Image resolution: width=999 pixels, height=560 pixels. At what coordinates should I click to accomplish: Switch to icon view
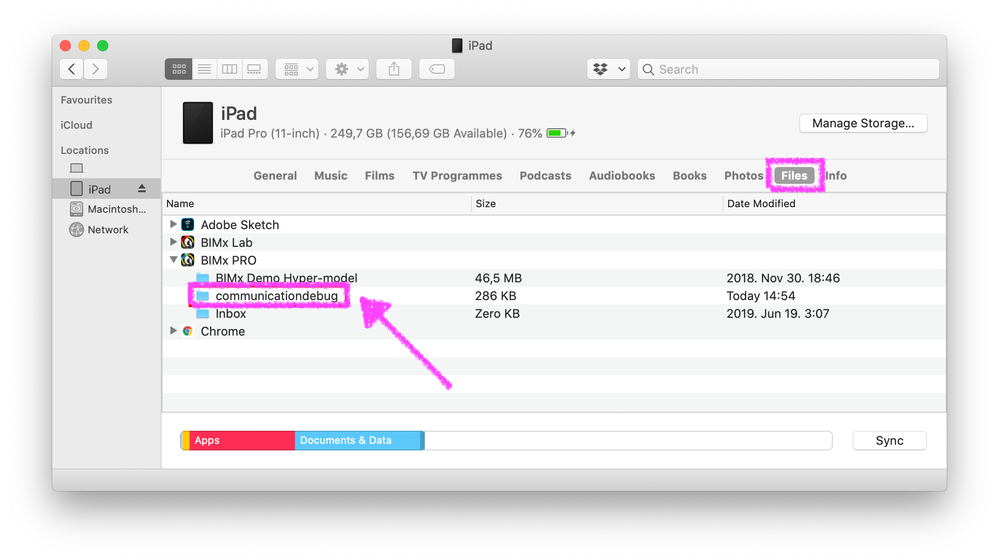click(178, 69)
